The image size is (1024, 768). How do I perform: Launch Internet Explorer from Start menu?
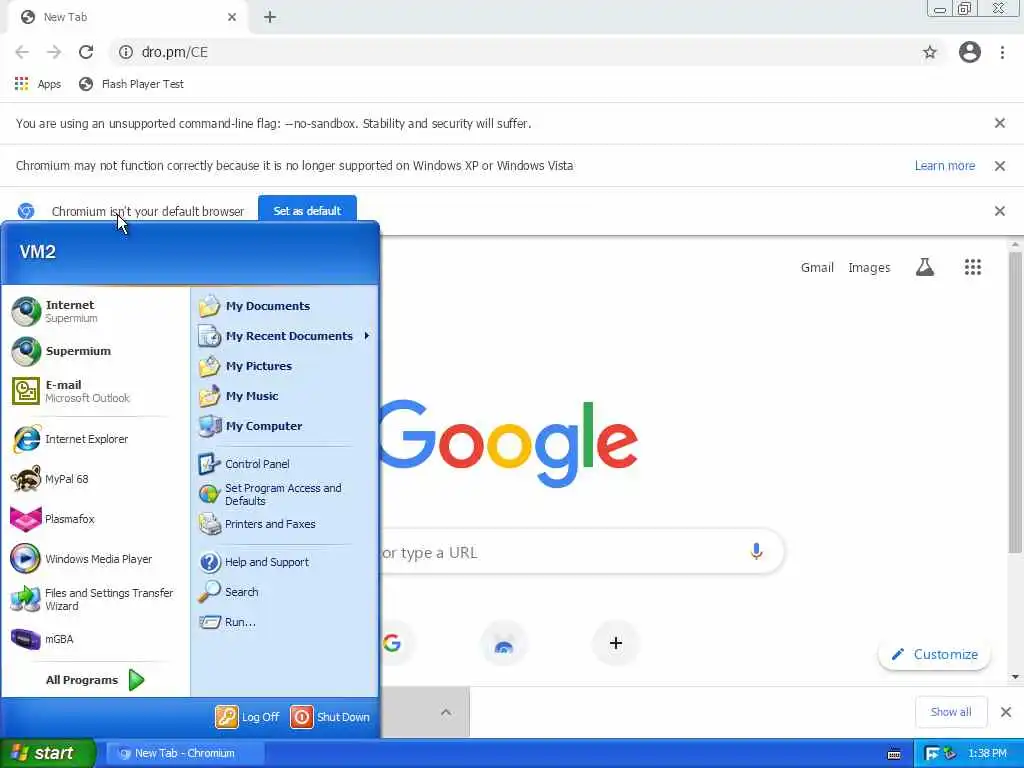[x=95, y=439]
